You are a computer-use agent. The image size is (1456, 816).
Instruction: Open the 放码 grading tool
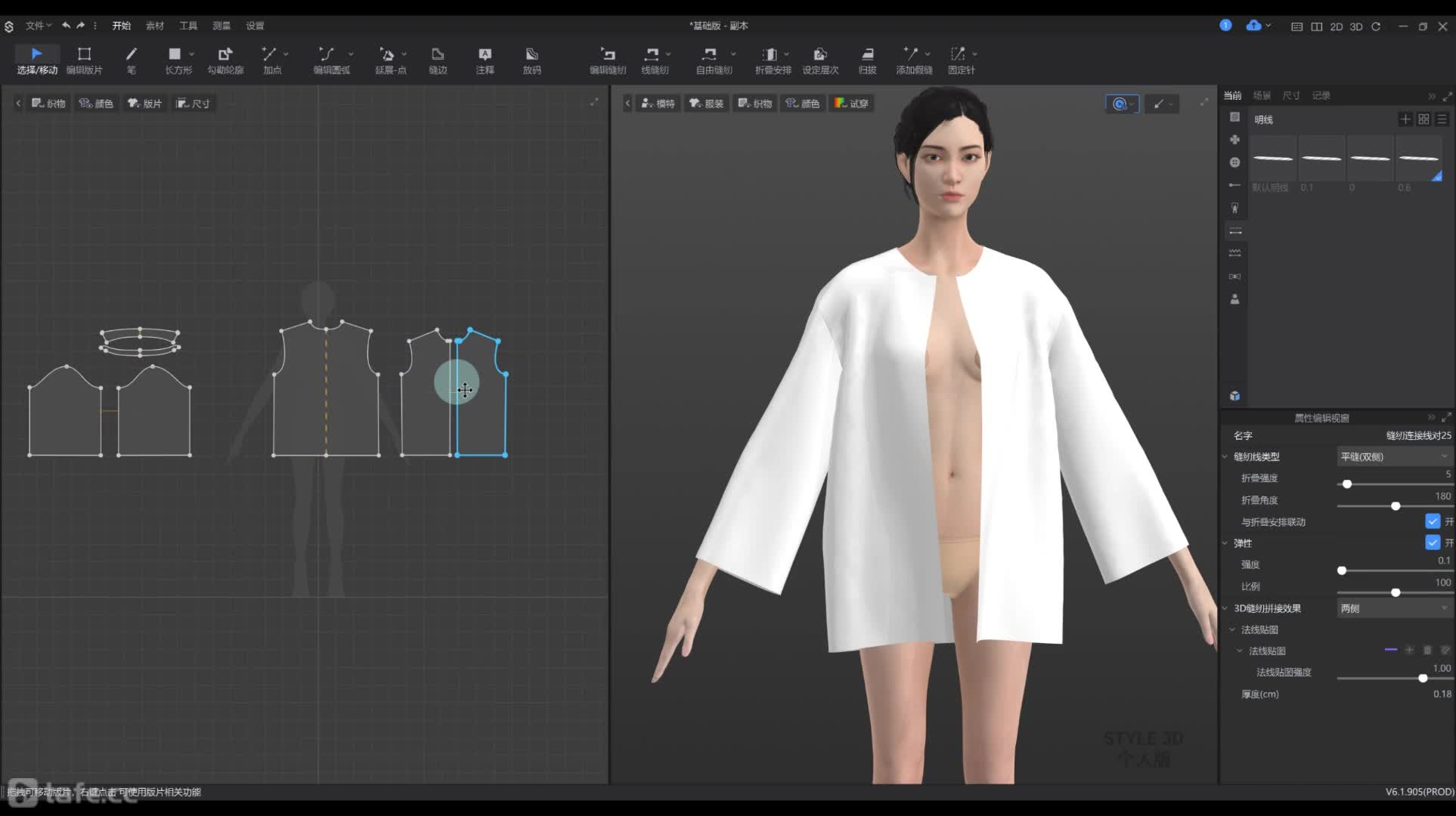[x=531, y=60]
